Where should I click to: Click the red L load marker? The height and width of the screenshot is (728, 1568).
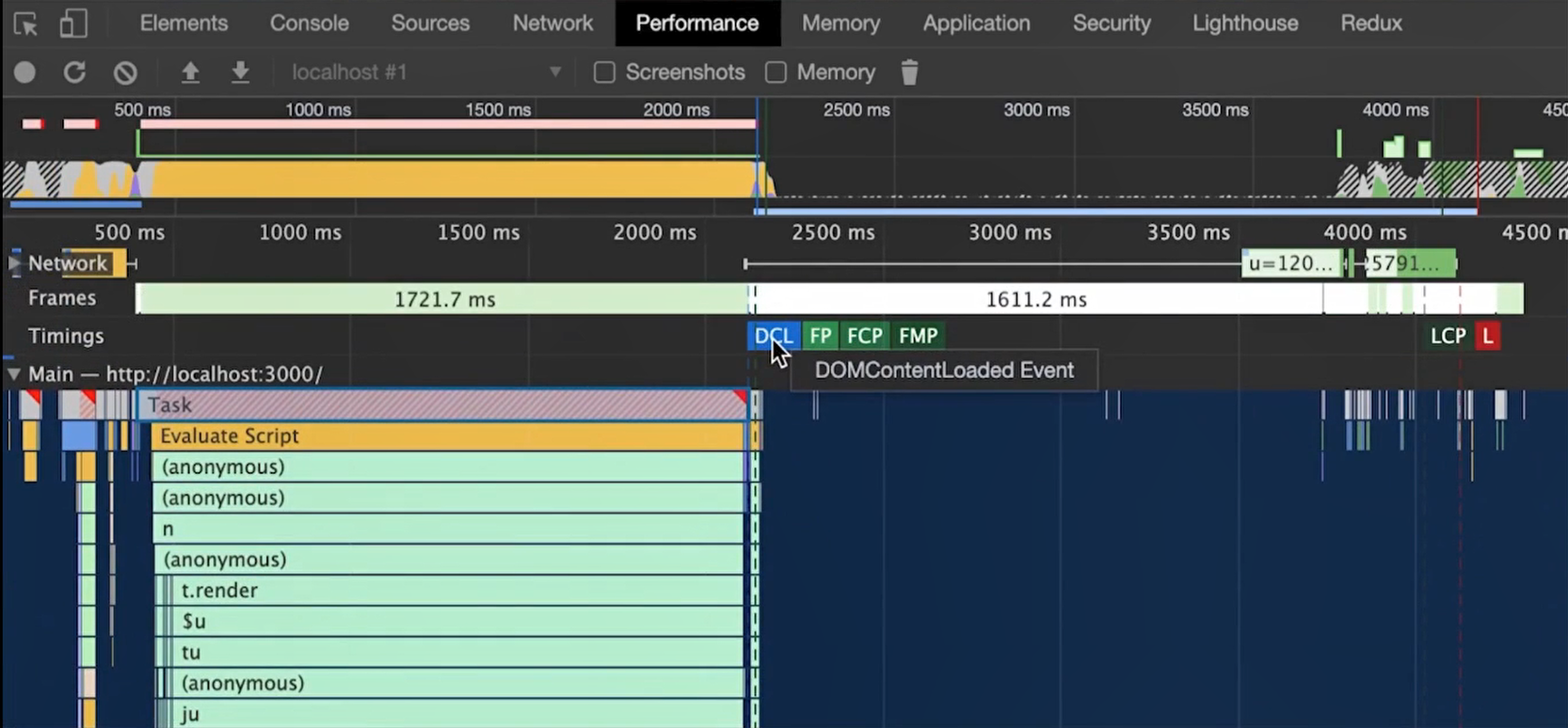click(x=1487, y=336)
